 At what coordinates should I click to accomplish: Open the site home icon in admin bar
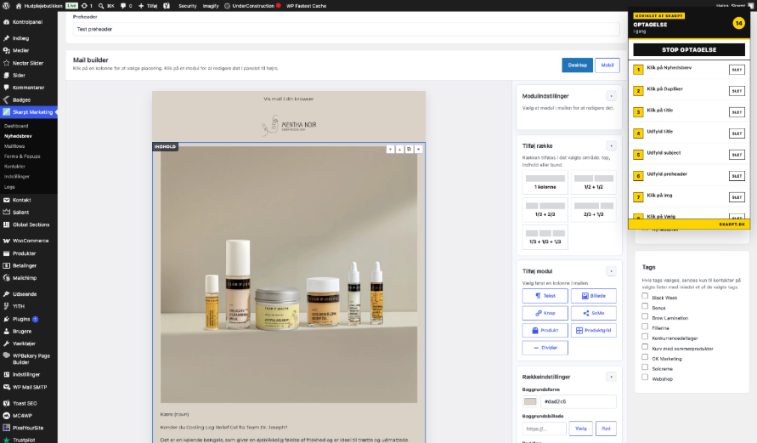tap(18, 6)
